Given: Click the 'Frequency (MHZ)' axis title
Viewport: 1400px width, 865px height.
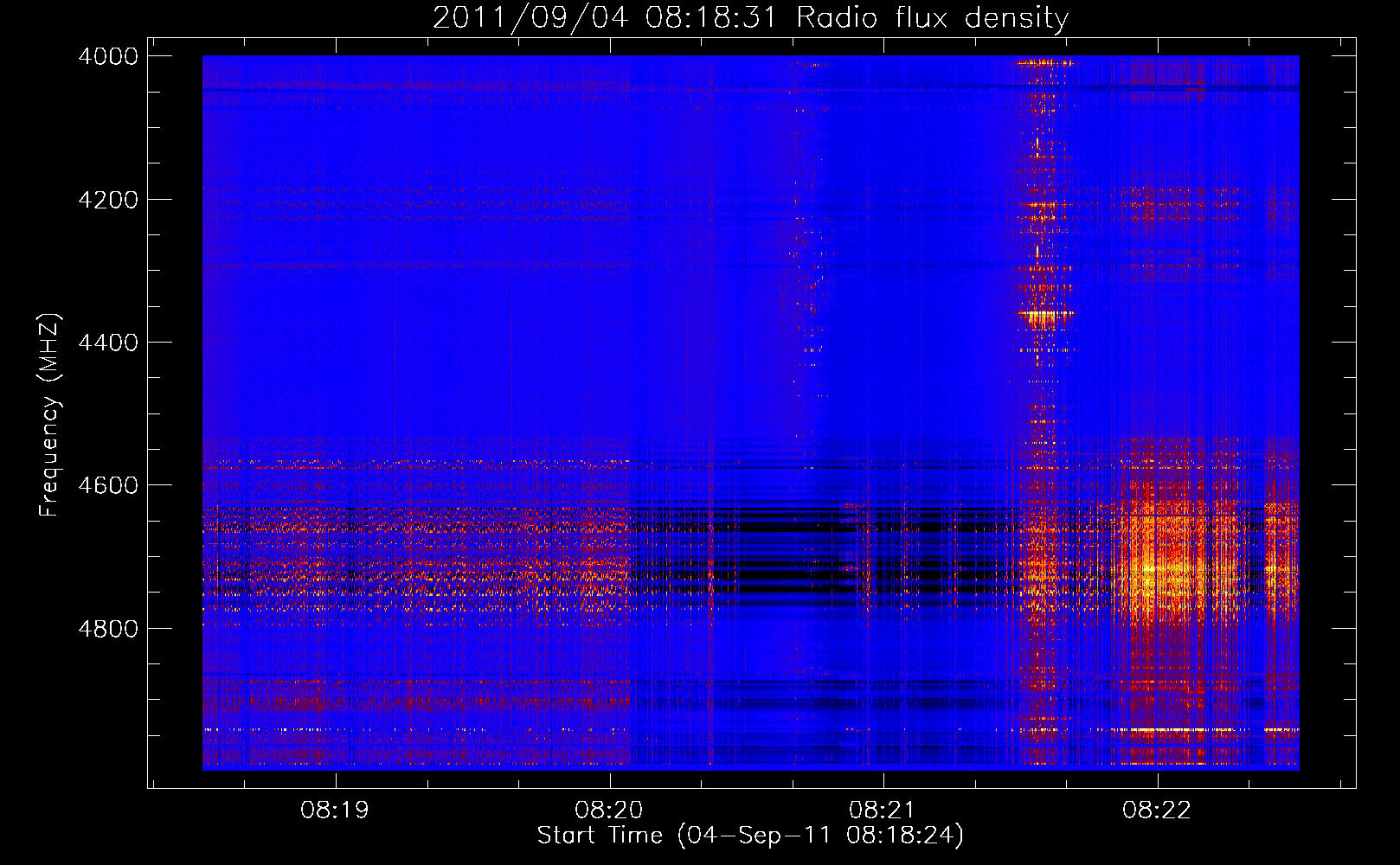Looking at the screenshot, I should [x=49, y=414].
